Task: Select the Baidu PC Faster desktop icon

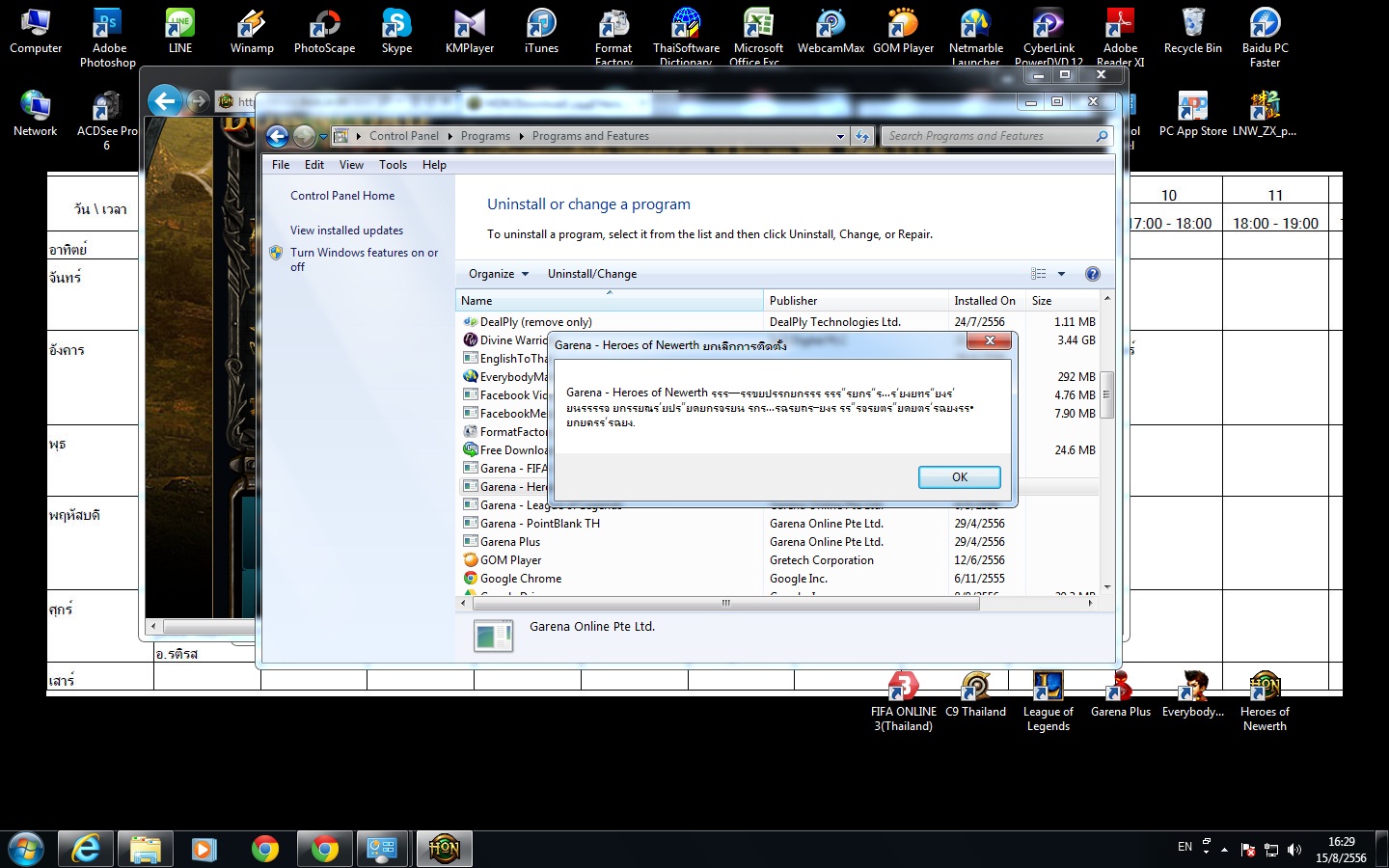Action: click(x=1265, y=39)
